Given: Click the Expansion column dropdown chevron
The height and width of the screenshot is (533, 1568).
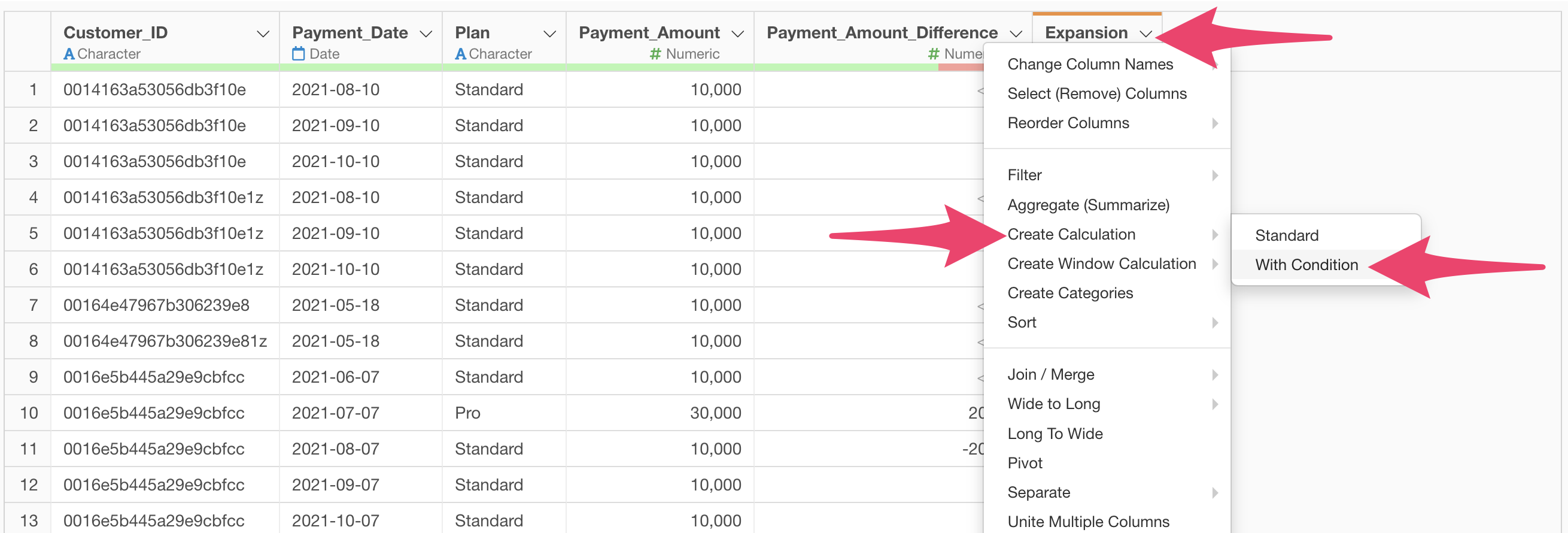Looking at the screenshot, I should pos(1145,34).
